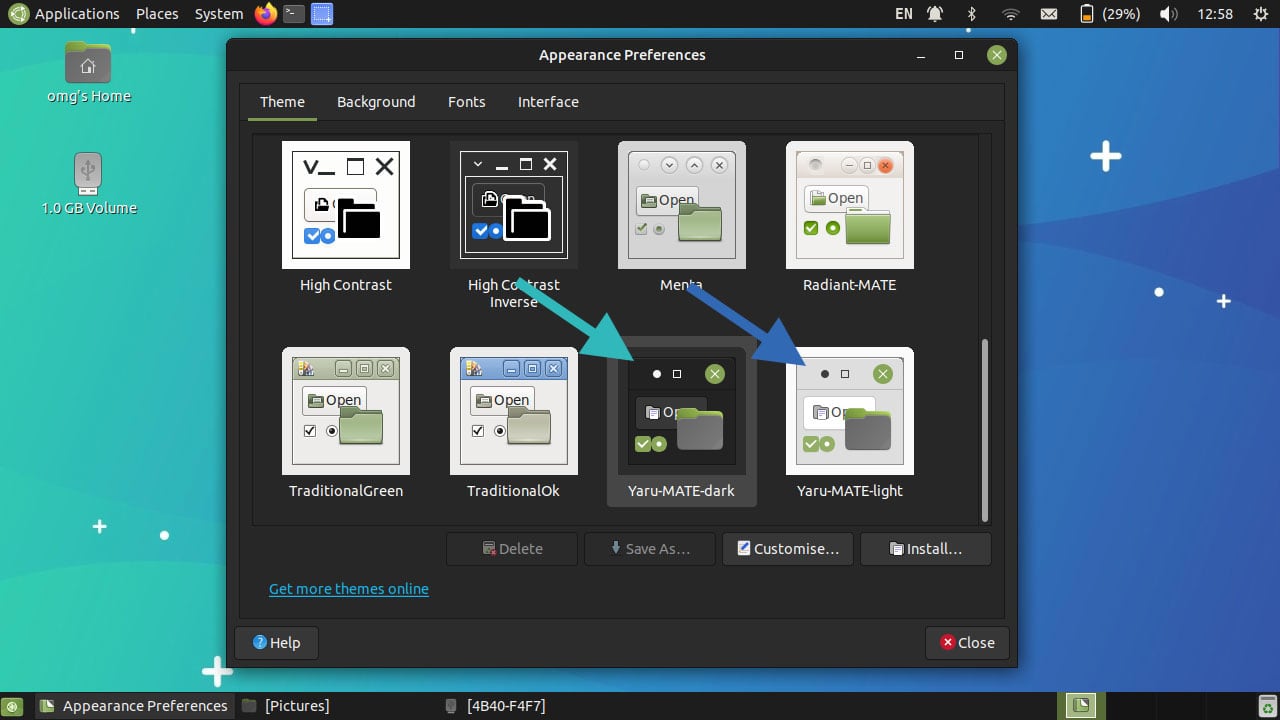Viewport: 1280px width, 720px height.
Task: Switch to Appearance Preferences taskbar entry
Action: (x=134, y=706)
